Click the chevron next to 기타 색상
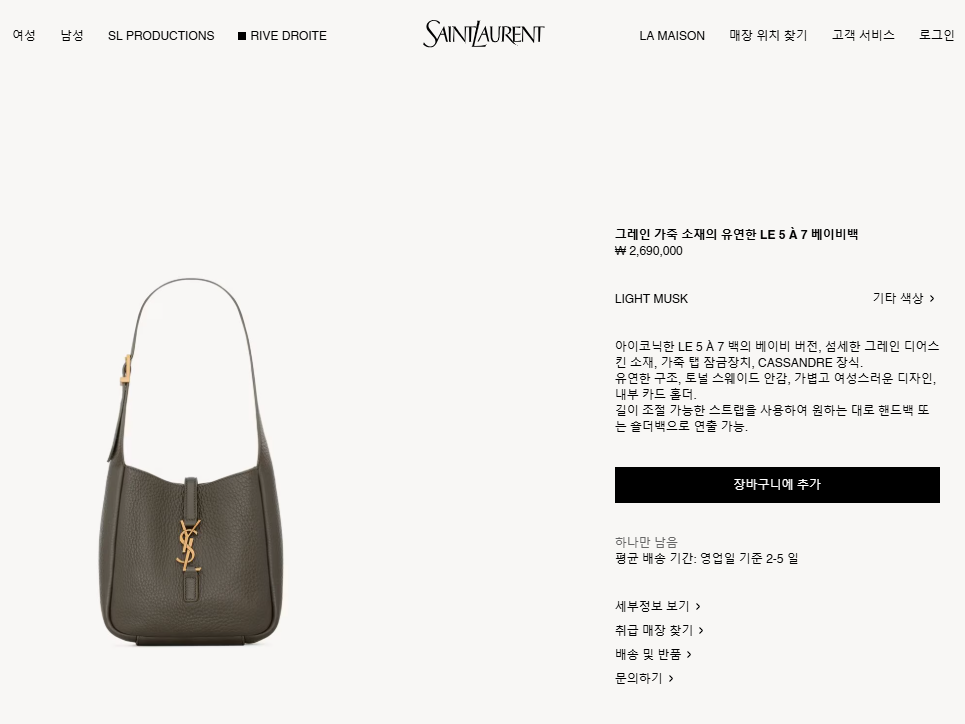Image resolution: width=965 pixels, height=724 pixels. click(x=932, y=299)
